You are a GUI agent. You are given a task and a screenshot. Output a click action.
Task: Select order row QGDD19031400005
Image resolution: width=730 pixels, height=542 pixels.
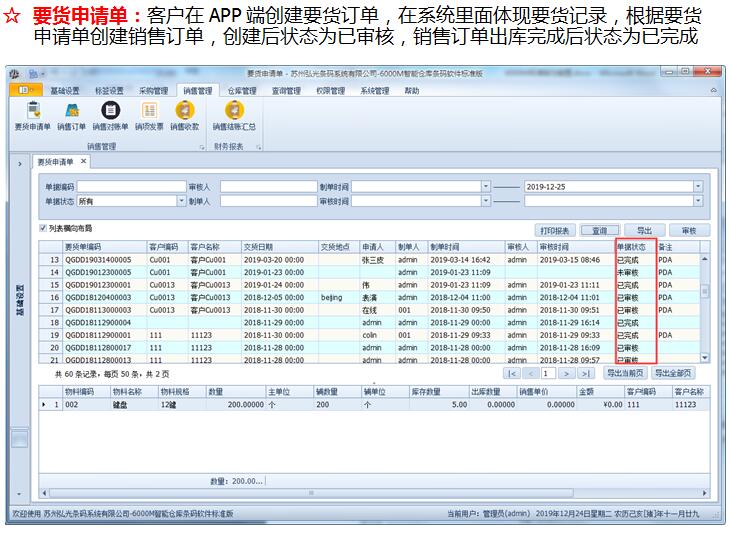(370, 260)
